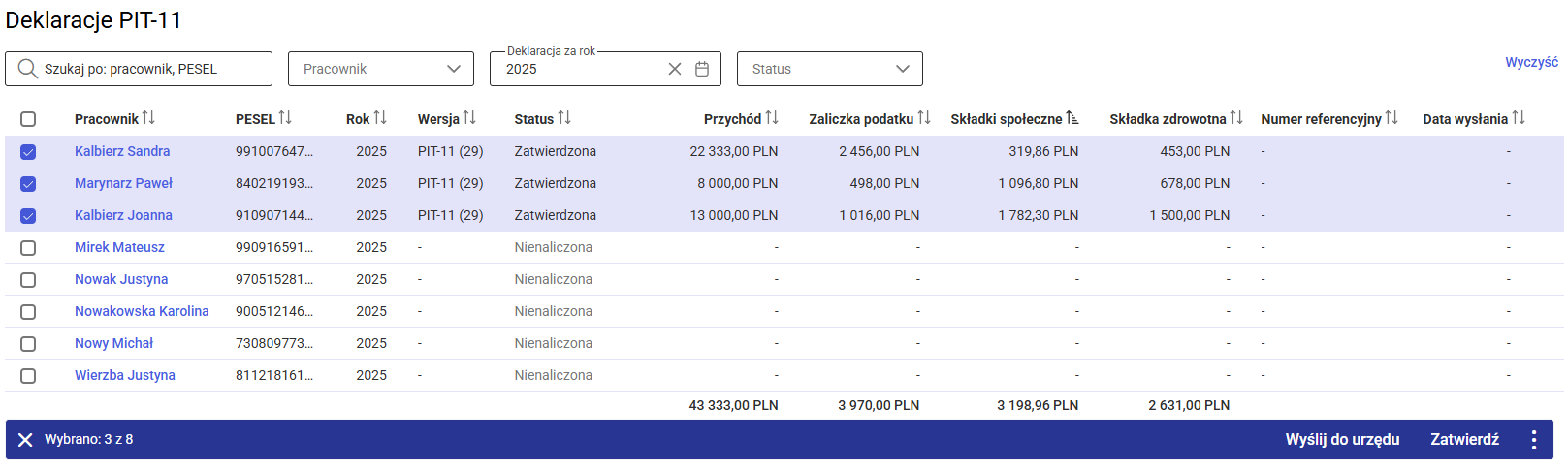Sort table by PESEL sort icon
1568x464 pixels.
click(285, 118)
